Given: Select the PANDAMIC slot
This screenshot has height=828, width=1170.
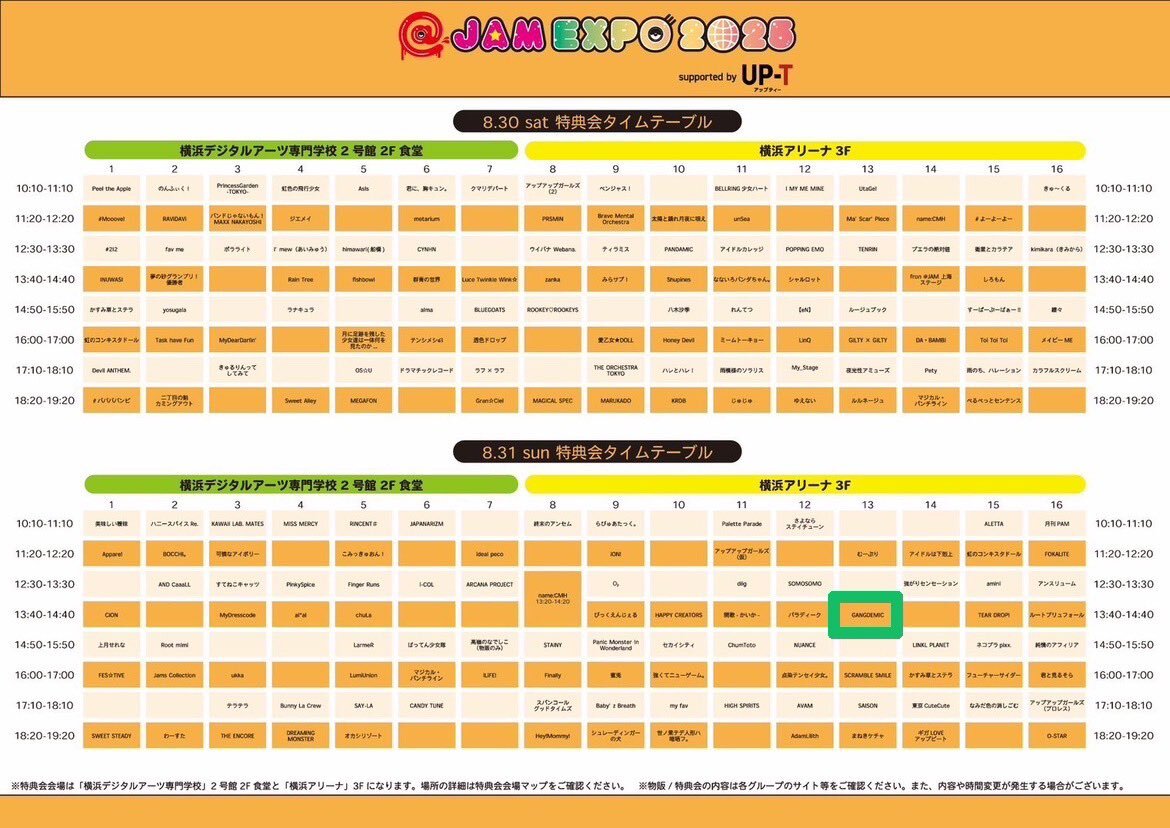Looking at the screenshot, I should [x=679, y=249].
